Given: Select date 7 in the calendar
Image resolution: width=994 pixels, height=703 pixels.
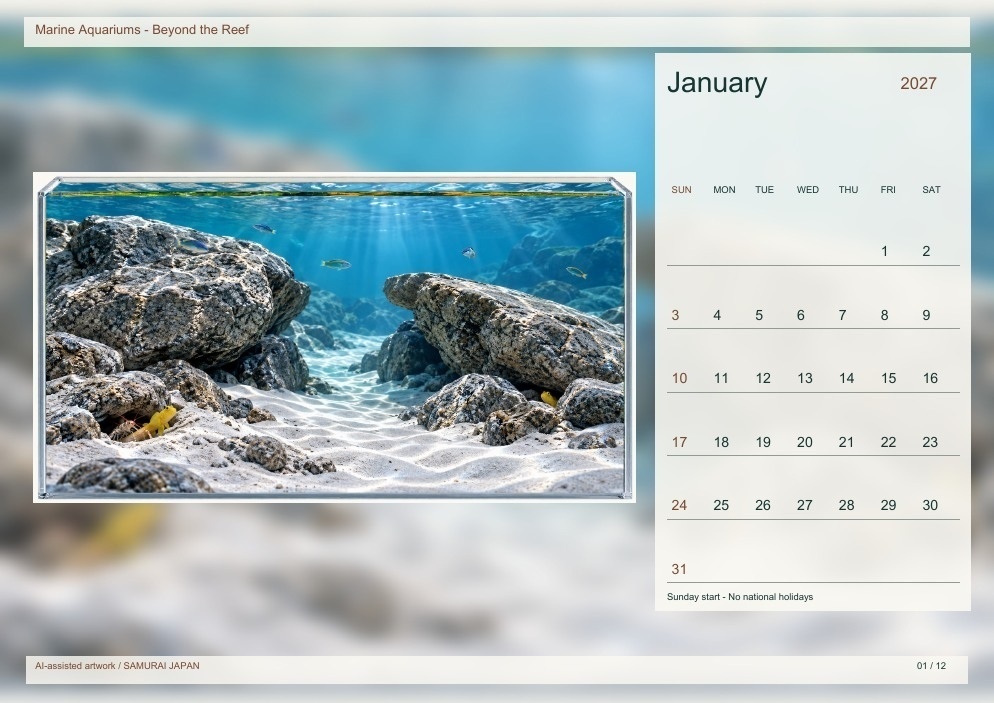Looking at the screenshot, I should click(842, 315).
